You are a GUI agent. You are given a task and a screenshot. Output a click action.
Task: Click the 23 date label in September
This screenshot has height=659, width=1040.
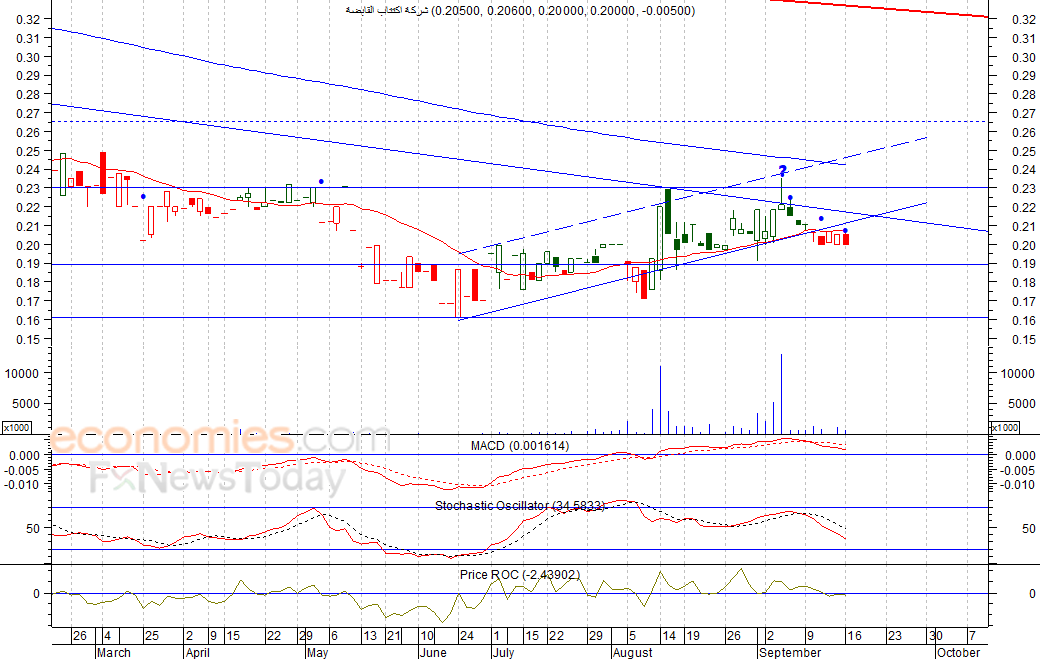click(895, 636)
